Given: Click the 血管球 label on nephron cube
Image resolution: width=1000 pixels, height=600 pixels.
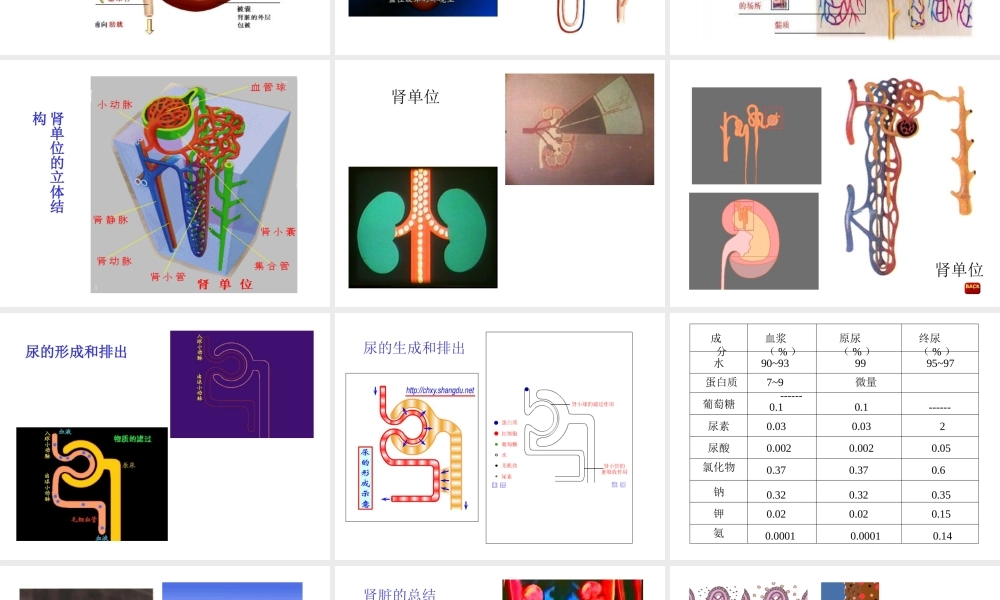Looking at the screenshot, I should (268, 87).
